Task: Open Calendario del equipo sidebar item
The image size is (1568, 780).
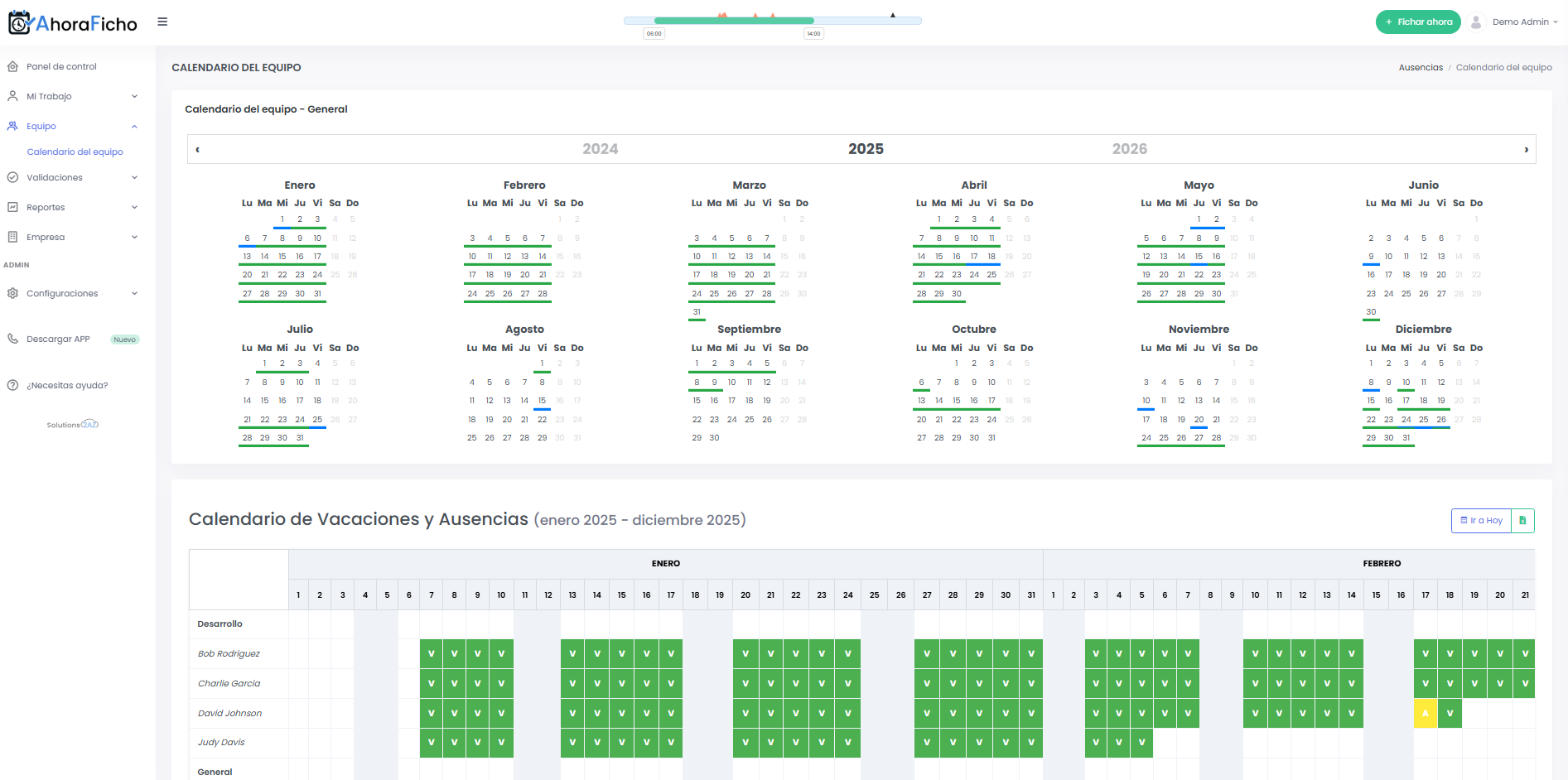Action: click(75, 152)
